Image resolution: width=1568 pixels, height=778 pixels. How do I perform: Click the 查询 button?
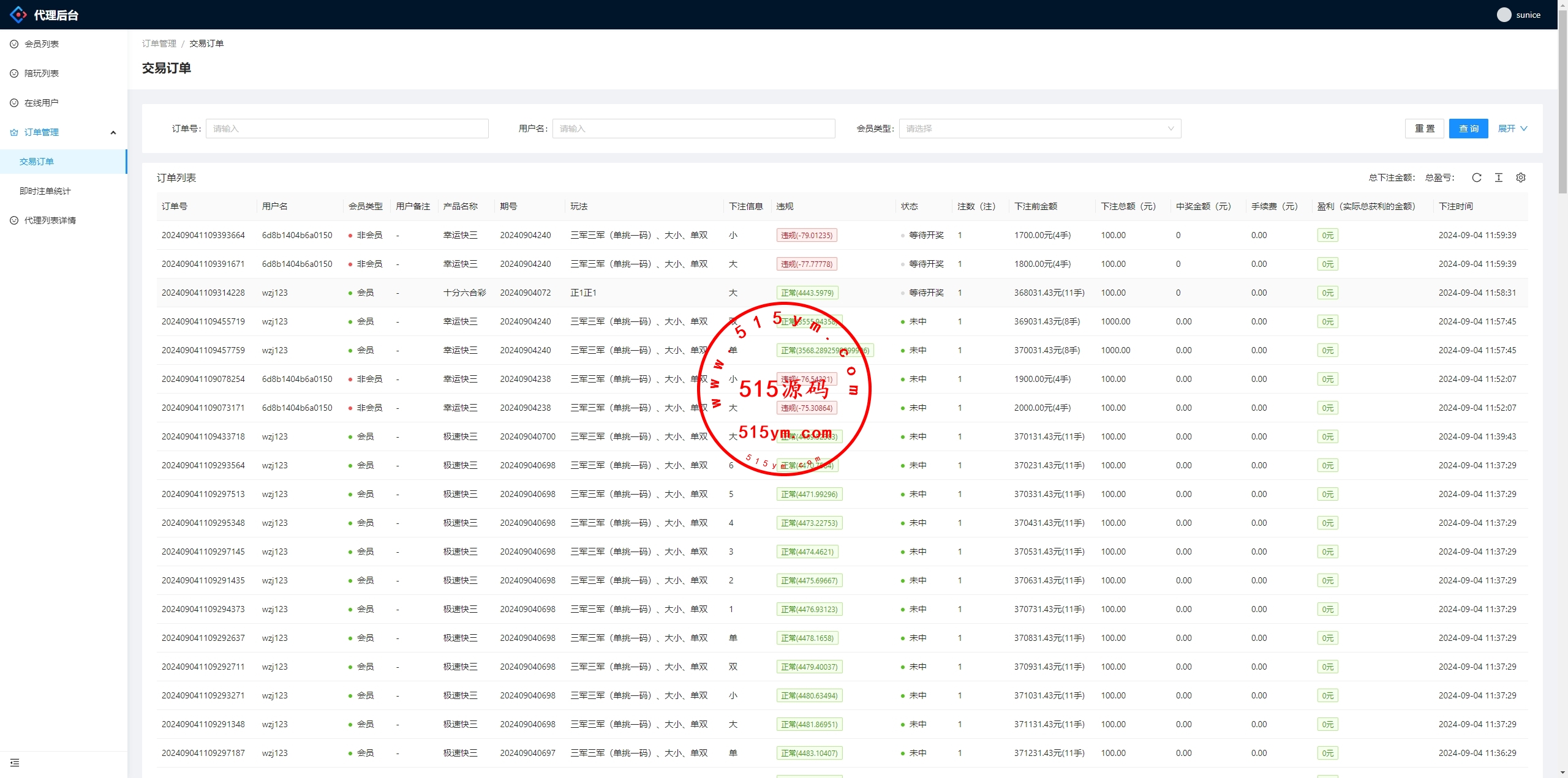(1468, 129)
